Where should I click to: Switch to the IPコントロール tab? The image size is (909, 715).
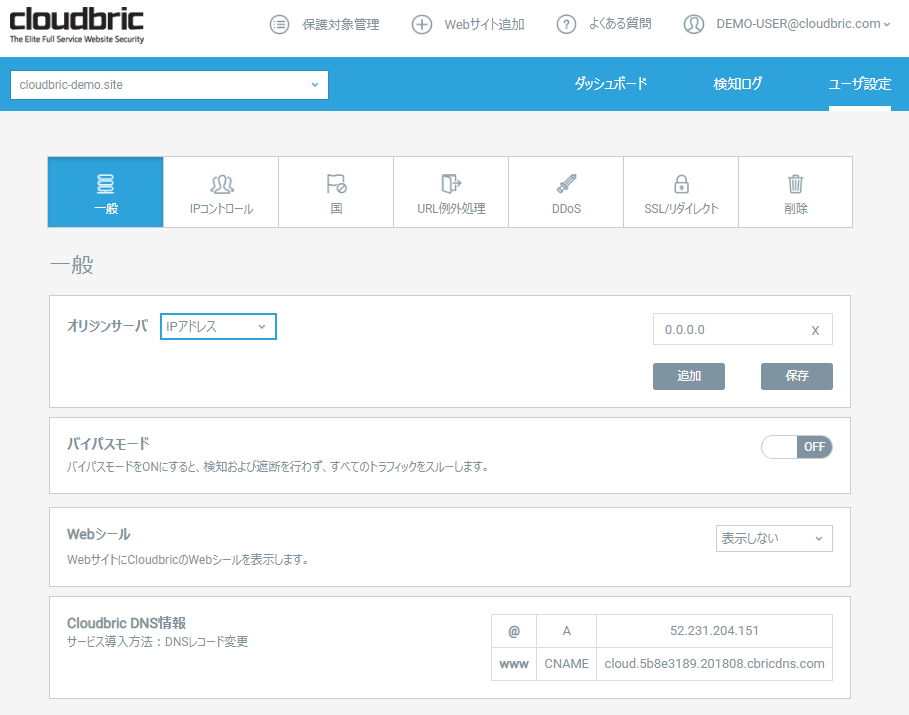tap(221, 192)
